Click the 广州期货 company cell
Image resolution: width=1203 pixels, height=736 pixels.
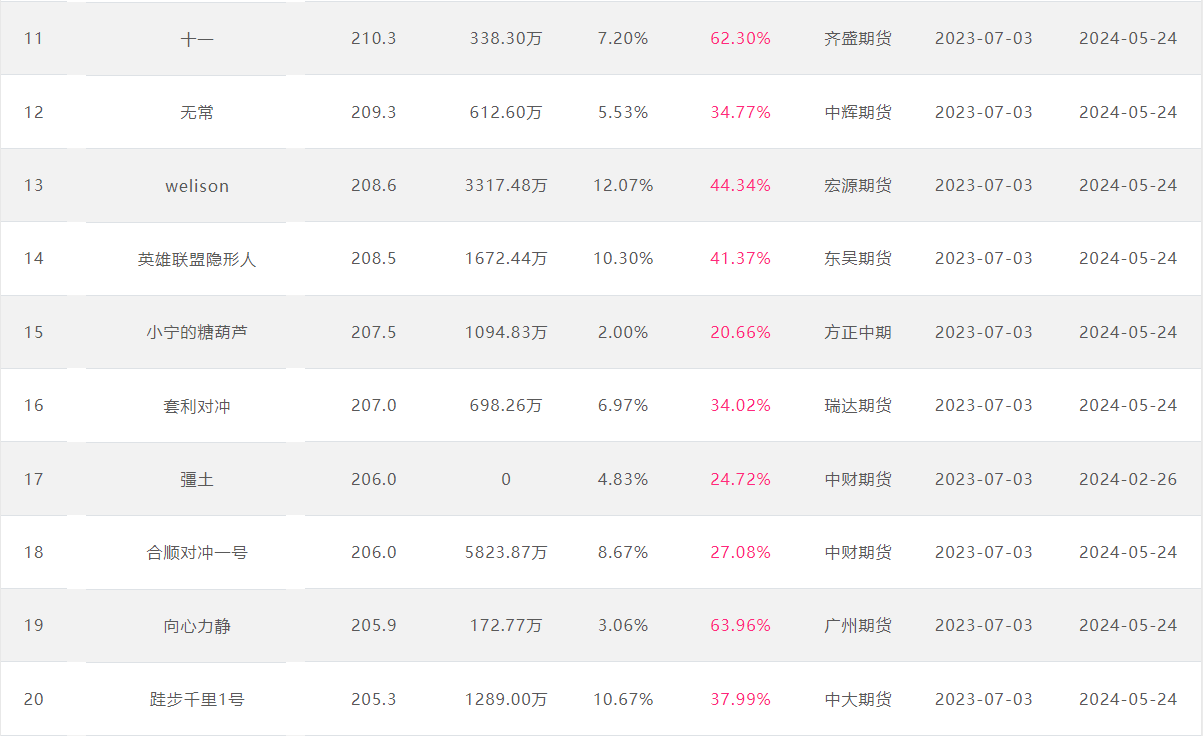coord(858,626)
